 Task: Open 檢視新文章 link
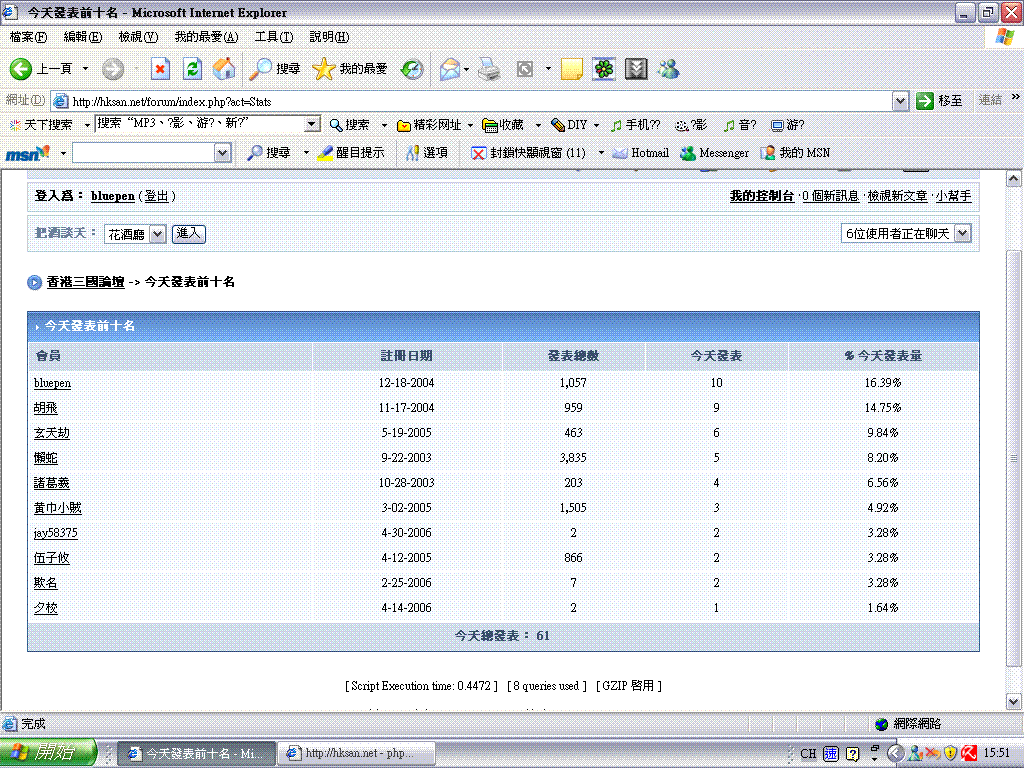coord(897,196)
